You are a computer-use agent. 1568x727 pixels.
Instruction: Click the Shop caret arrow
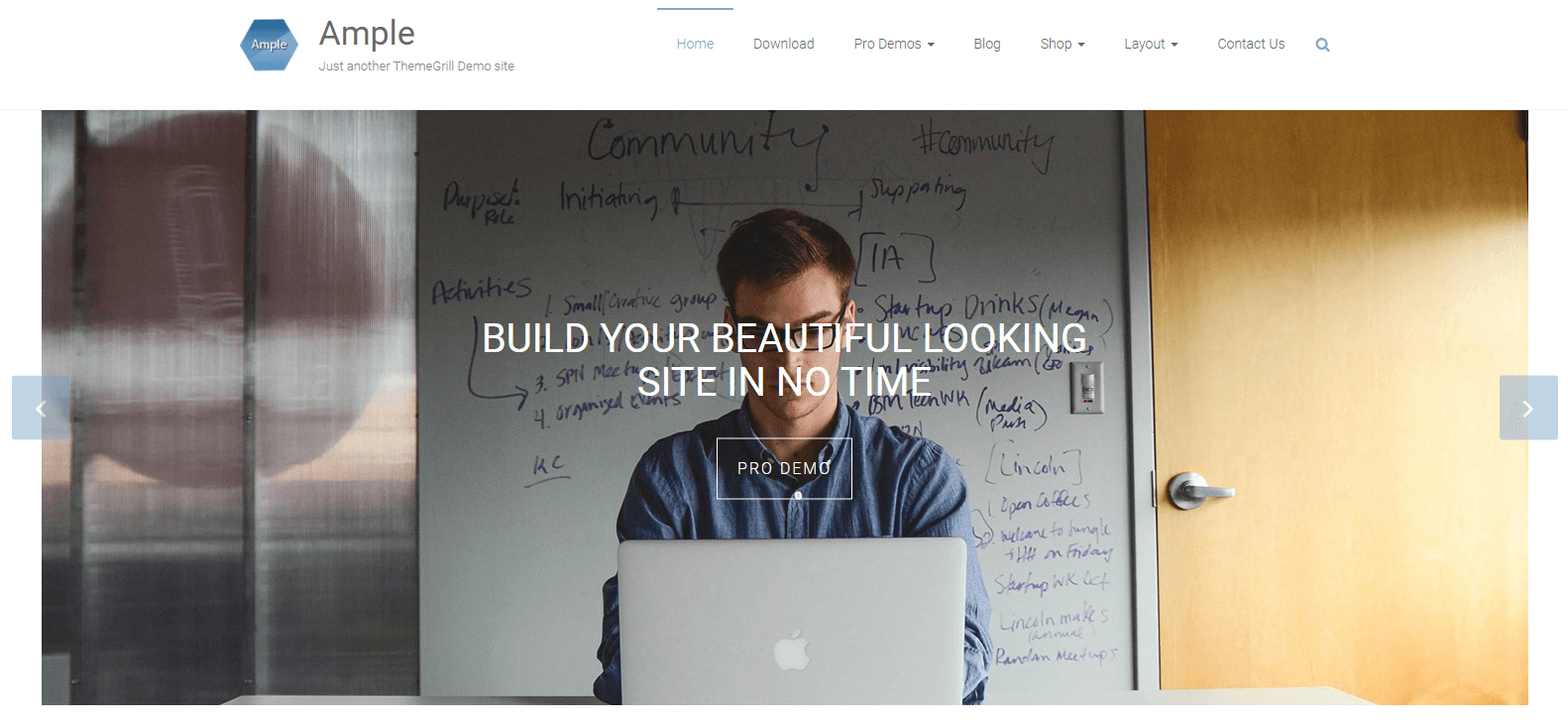pyautogui.click(x=1081, y=45)
